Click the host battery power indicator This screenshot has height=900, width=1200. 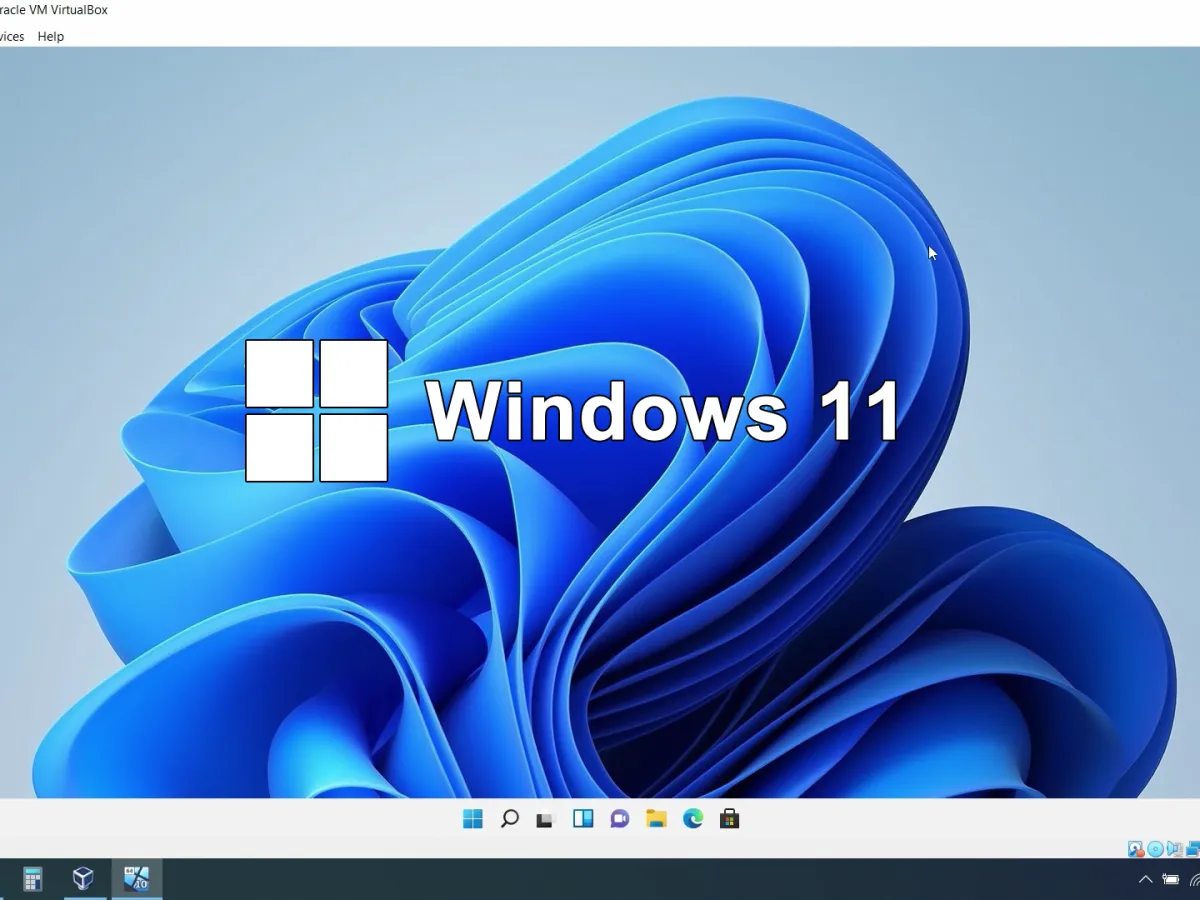[x=1171, y=880]
